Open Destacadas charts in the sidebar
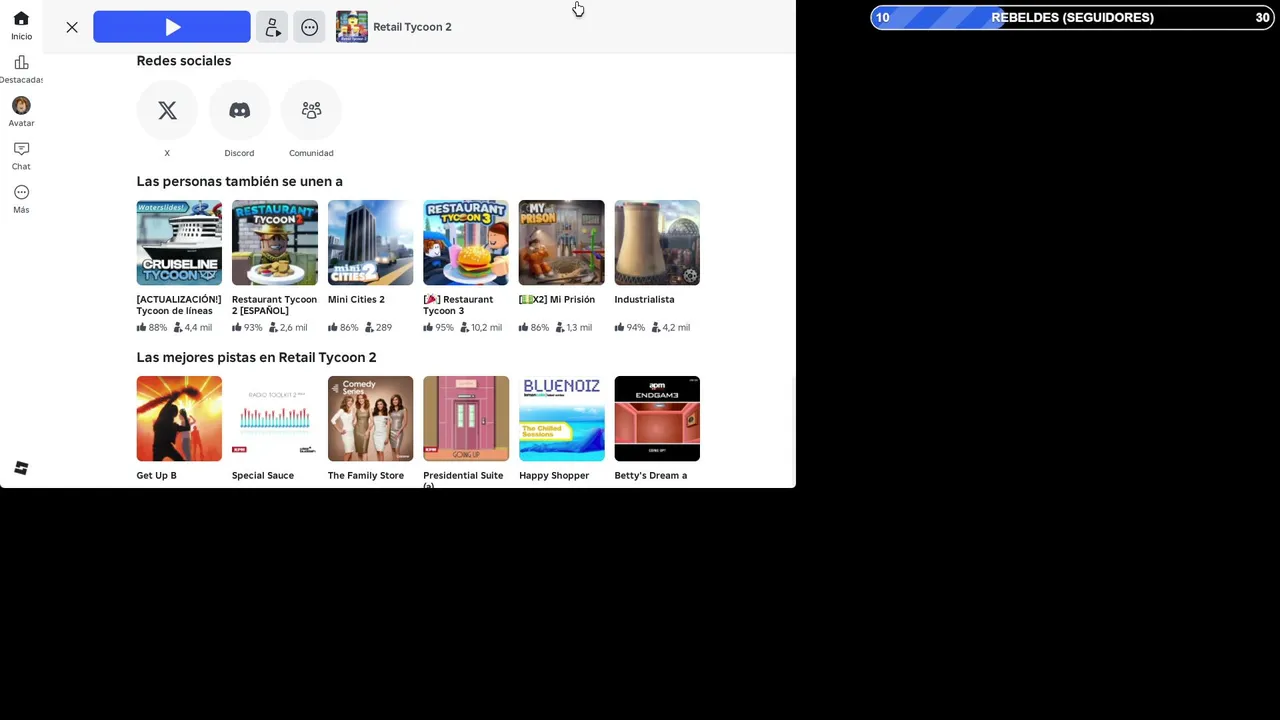 tap(21, 70)
